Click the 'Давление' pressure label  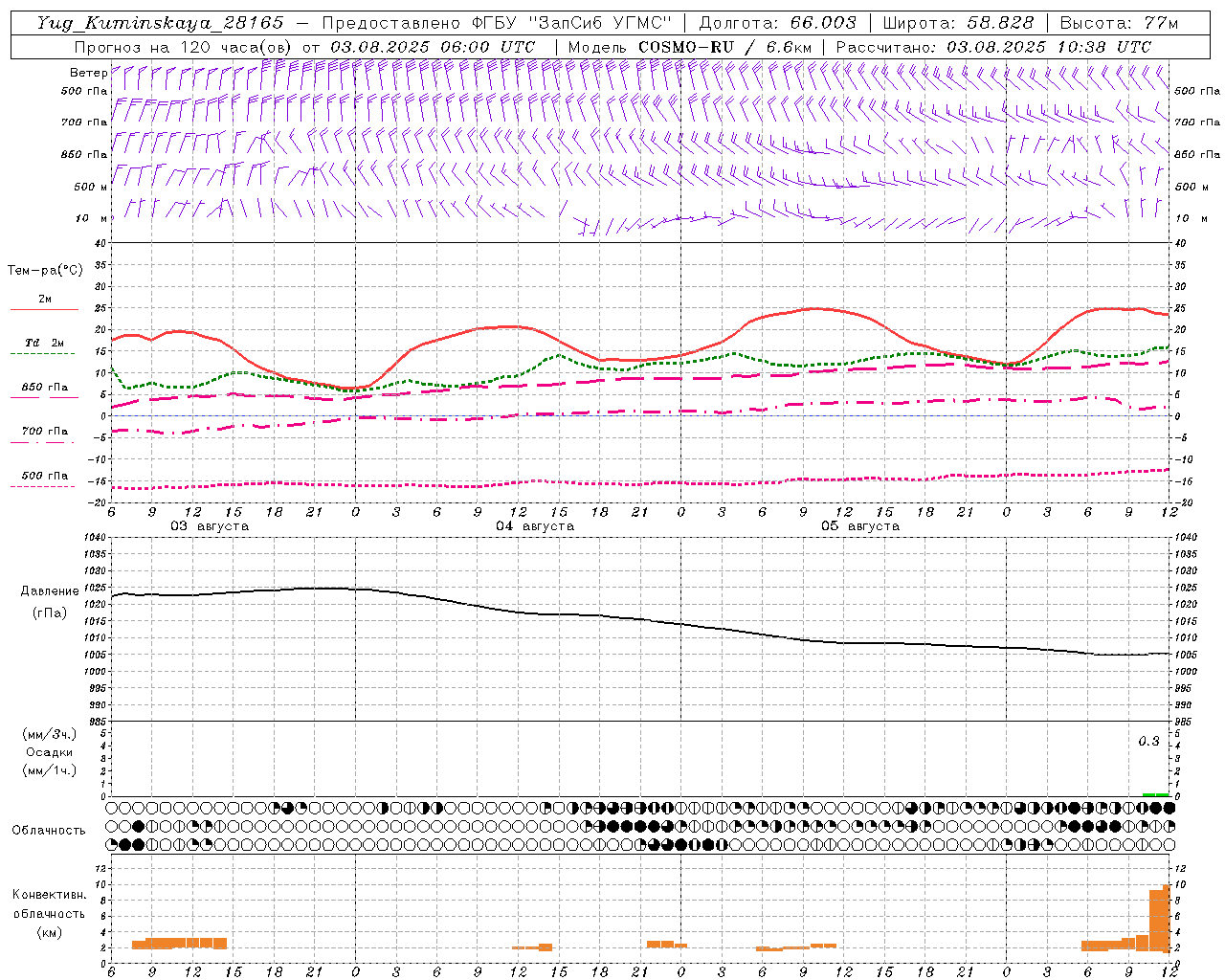point(49,591)
